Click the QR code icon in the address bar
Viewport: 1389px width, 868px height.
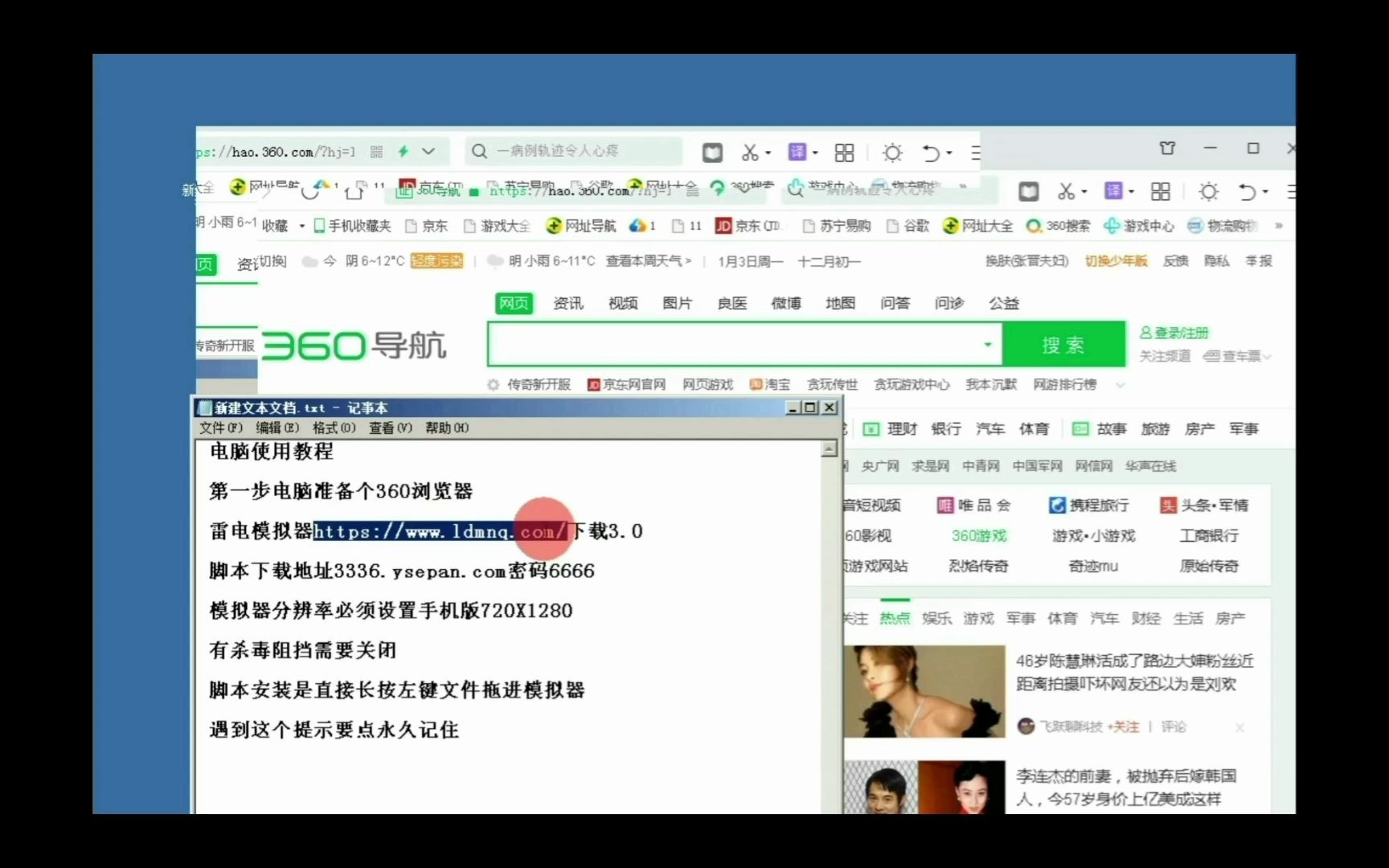click(x=376, y=151)
